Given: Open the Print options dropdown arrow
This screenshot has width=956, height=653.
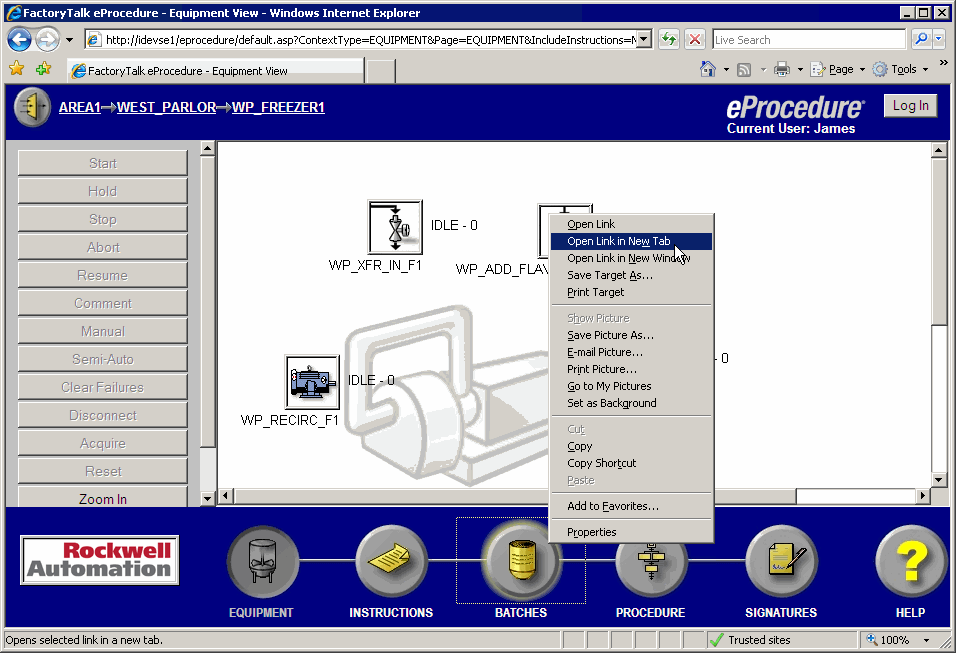Looking at the screenshot, I should coord(801,70).
